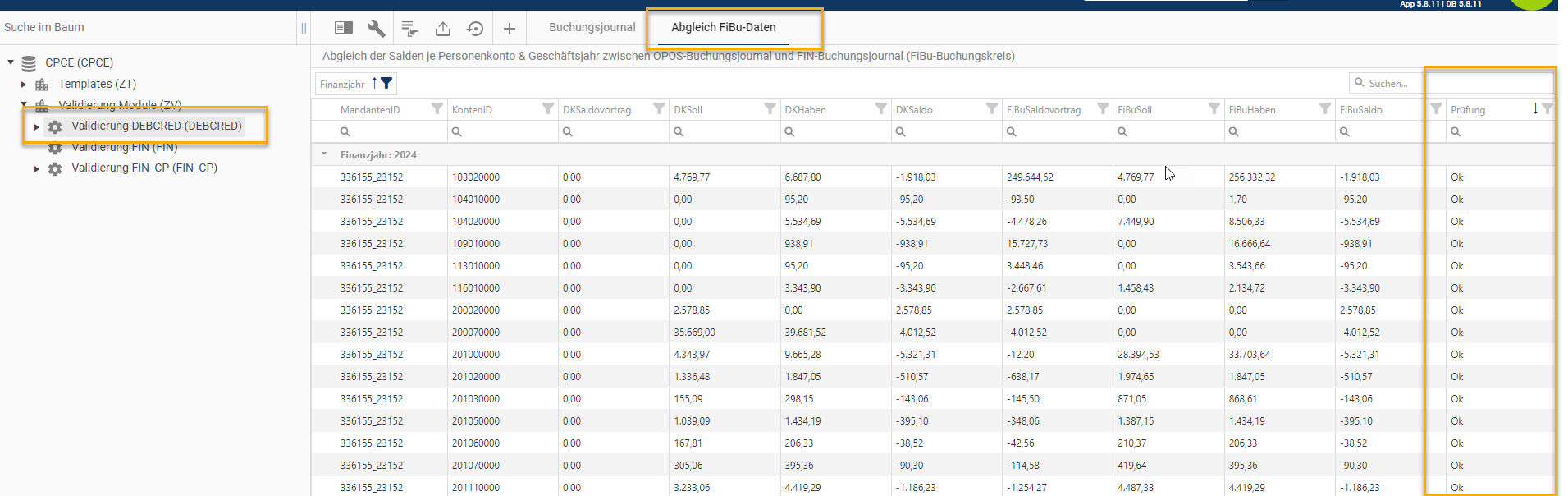Click the wrench settings icon in toolbar

click(x=376, y=29)
